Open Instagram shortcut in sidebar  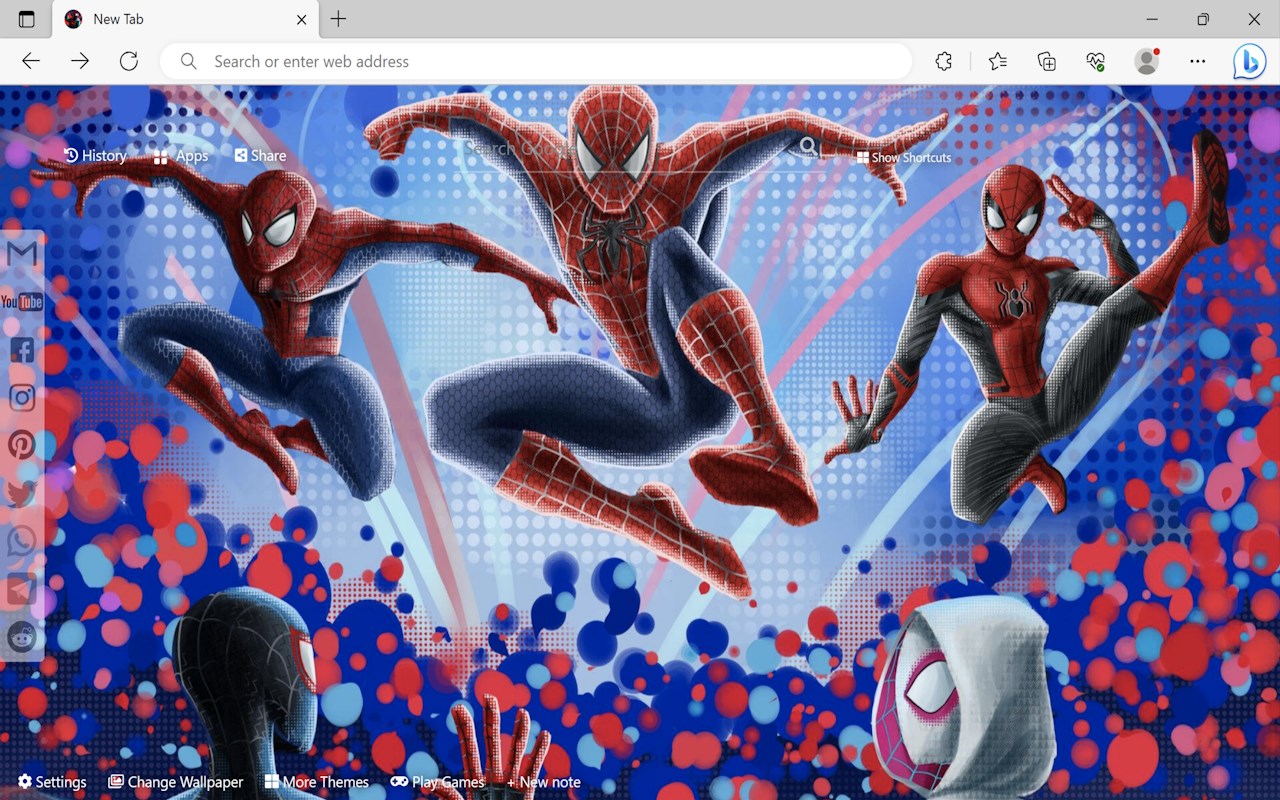click(x=22, y=397)
